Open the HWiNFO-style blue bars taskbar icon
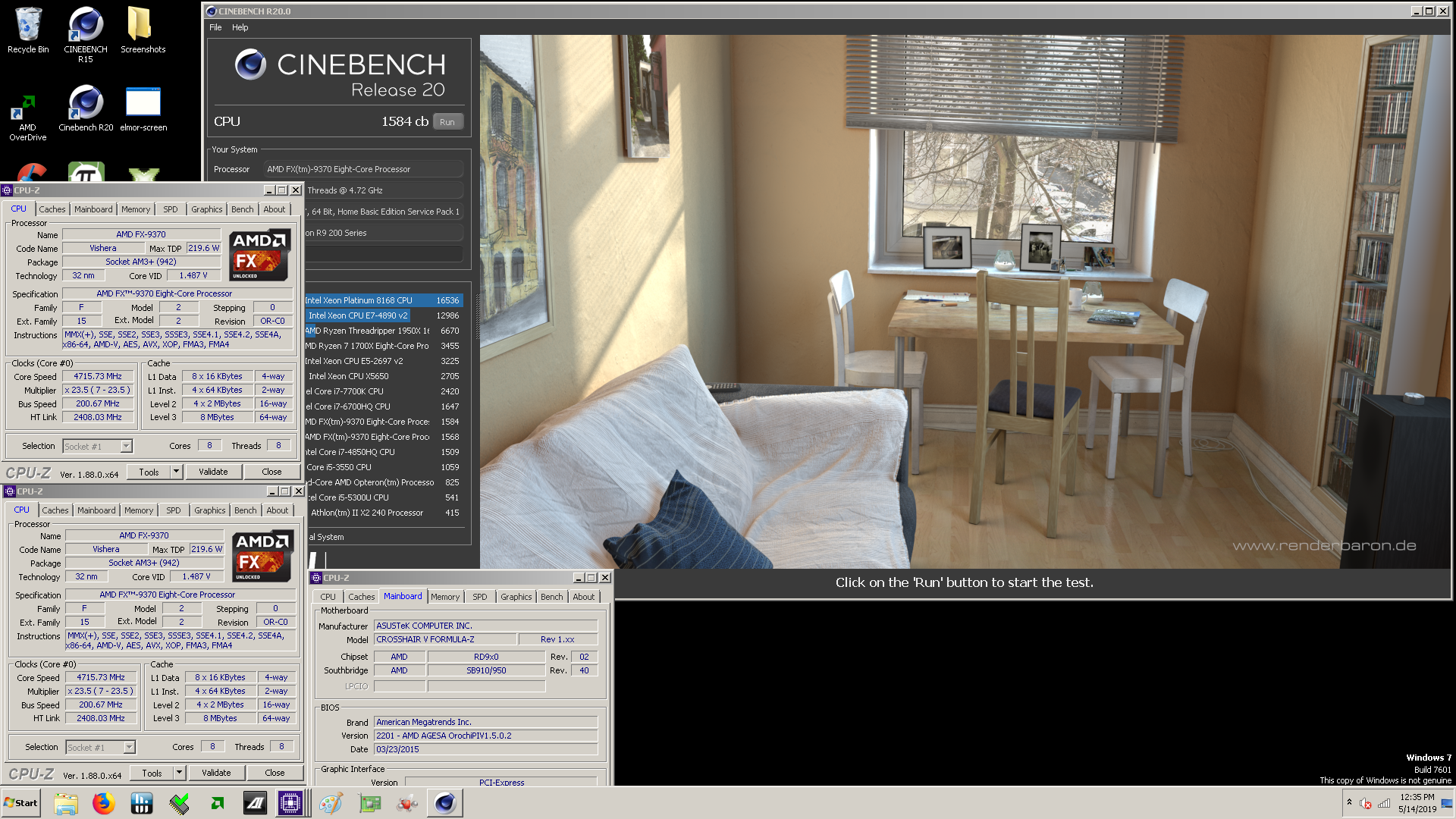Image resolution: width=1456 pixels, height=819 pixels. [x=142, y=803]
